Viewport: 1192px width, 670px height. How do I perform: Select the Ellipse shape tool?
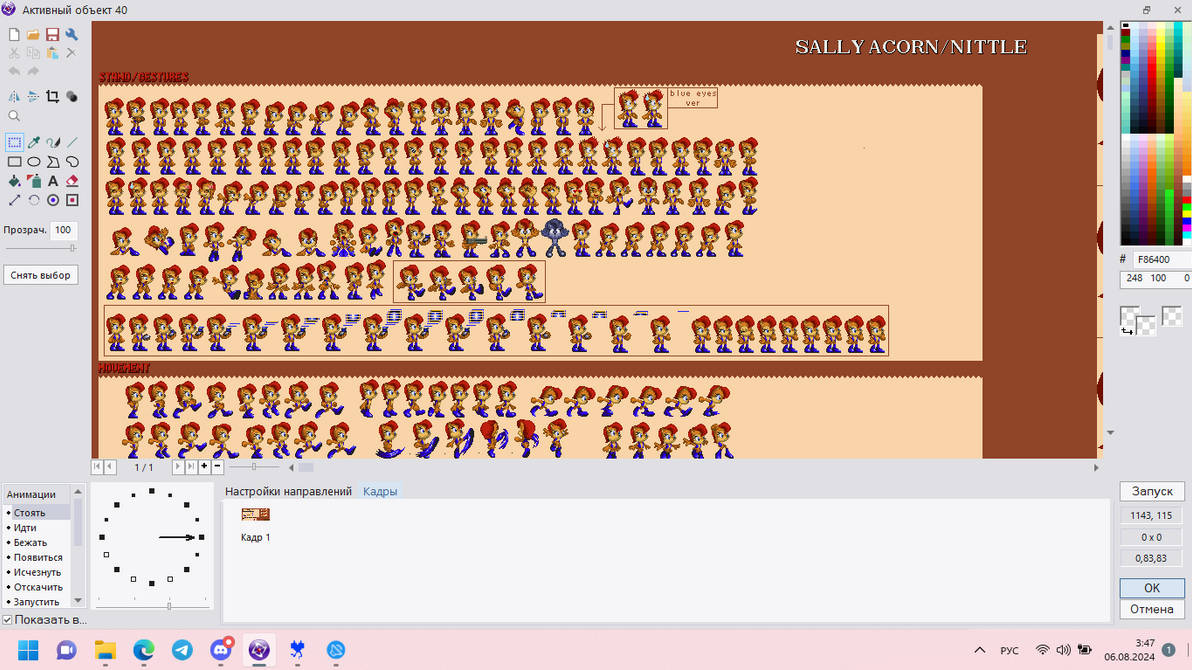click(x=33, y=162)
